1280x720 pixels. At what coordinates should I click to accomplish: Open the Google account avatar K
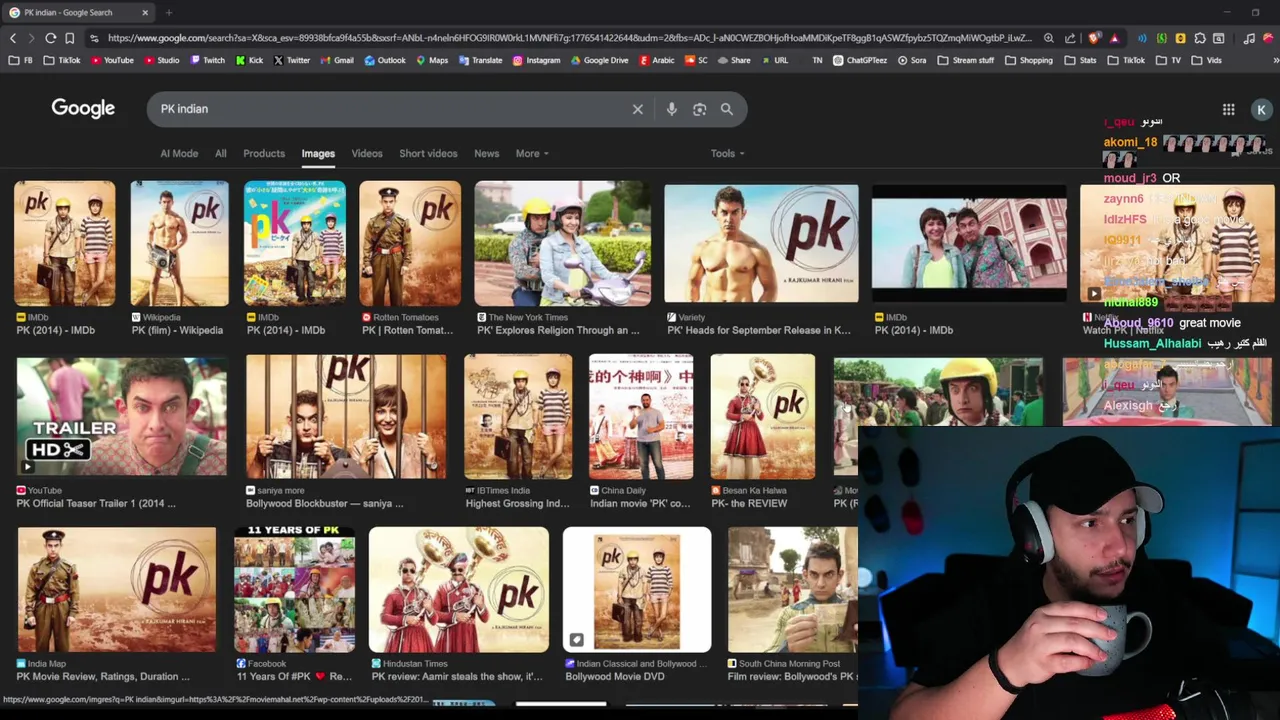[1262, 110]
